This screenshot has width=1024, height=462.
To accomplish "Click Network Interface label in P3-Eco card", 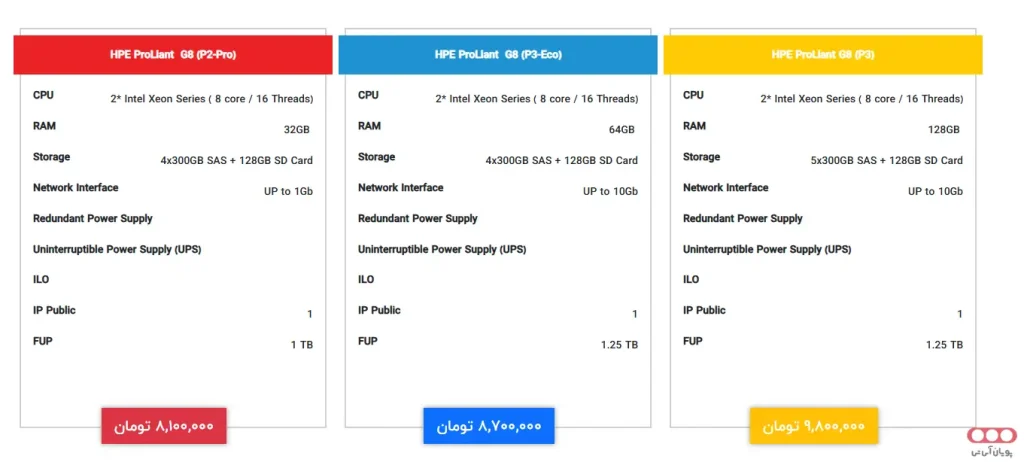I will point(401,188).
